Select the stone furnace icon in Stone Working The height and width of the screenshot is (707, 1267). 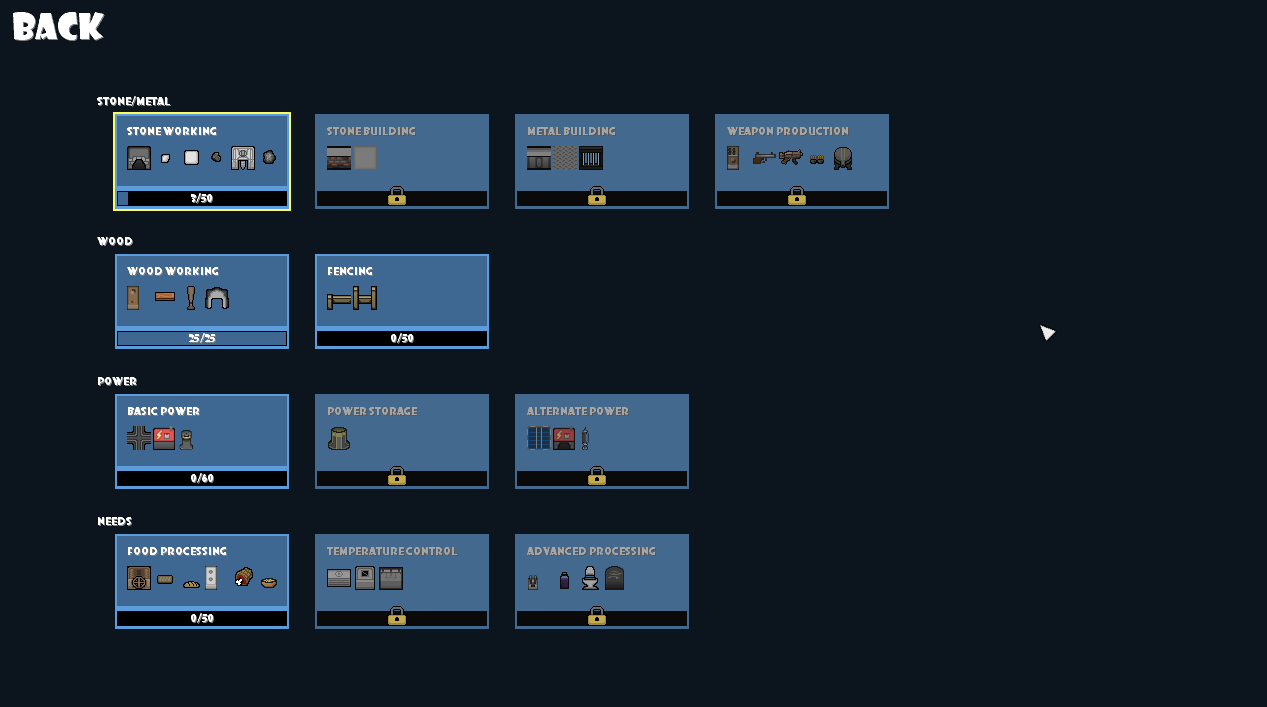[139, 158]
